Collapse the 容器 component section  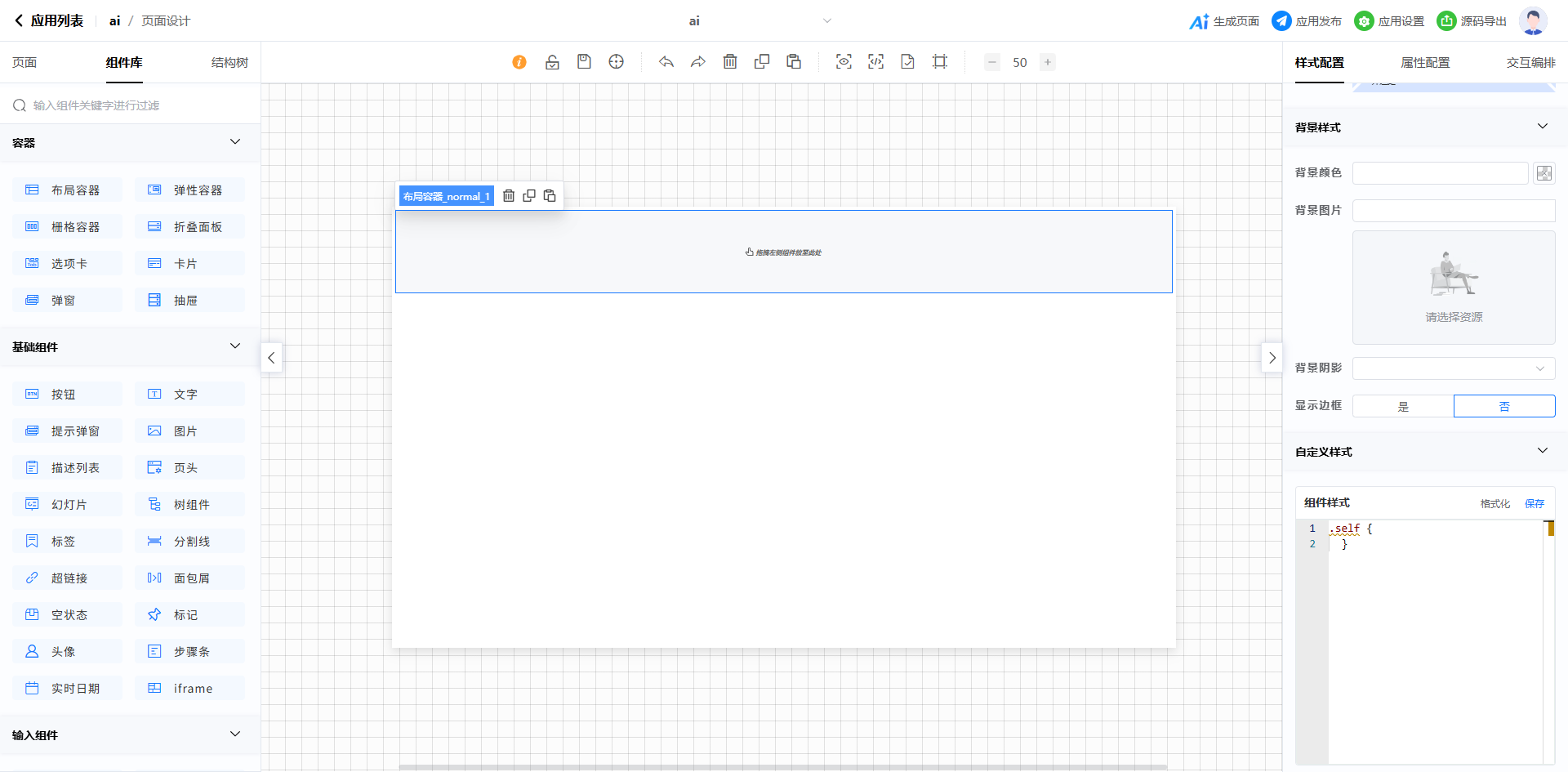tap(235, 142)
